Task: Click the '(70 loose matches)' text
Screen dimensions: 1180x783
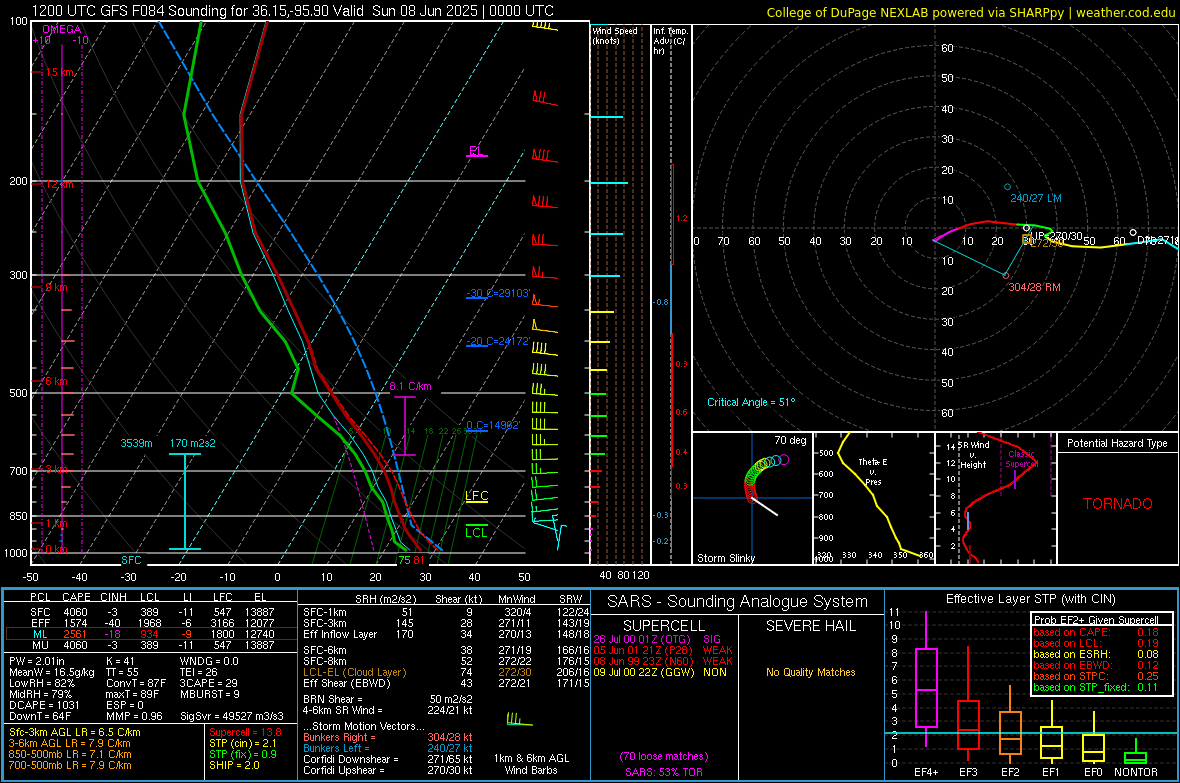Action: tap(664, 756)
